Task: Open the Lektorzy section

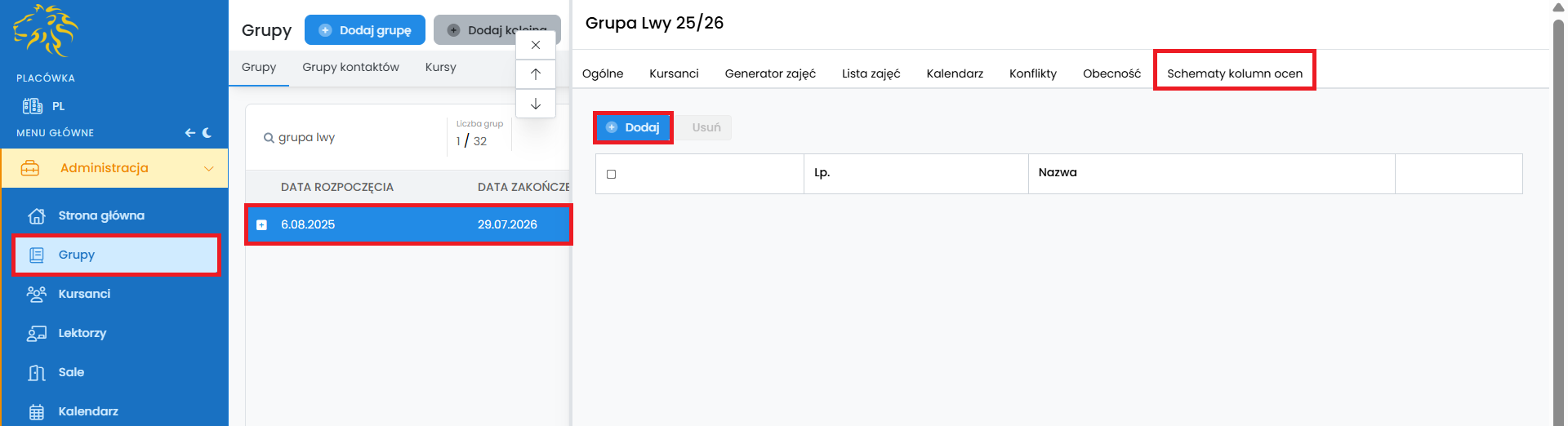Action: point(82,333)
